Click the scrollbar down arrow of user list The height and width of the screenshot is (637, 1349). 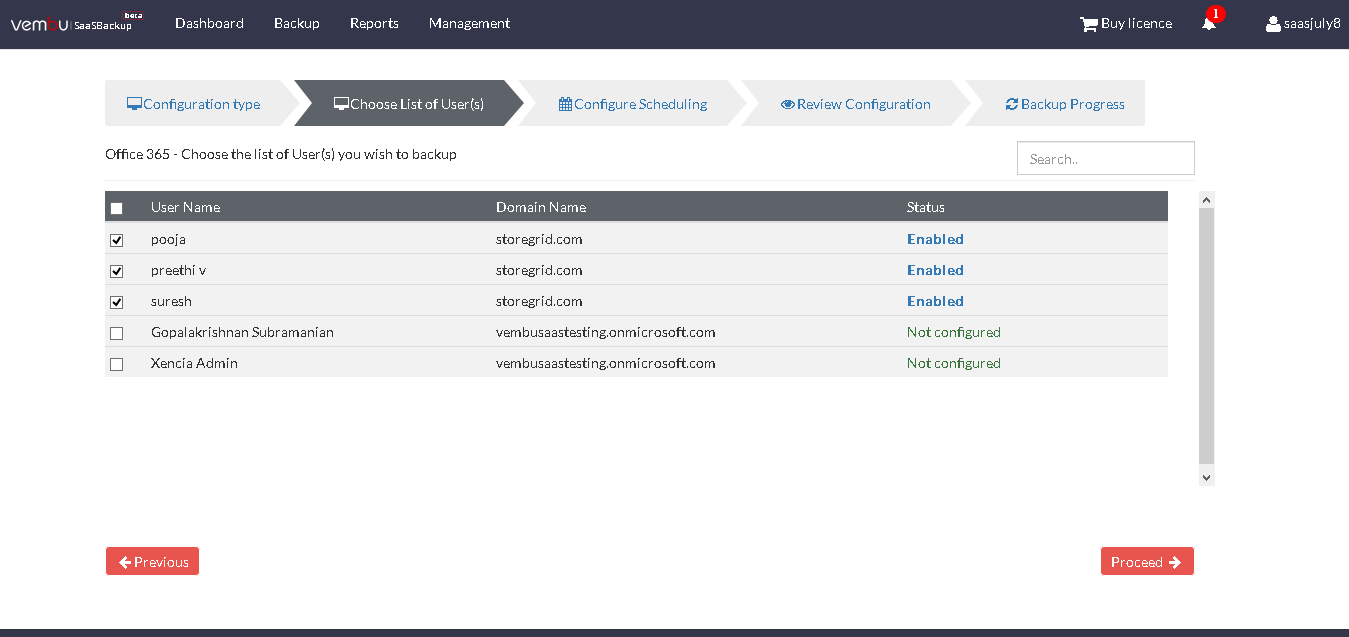(1206, 478)
